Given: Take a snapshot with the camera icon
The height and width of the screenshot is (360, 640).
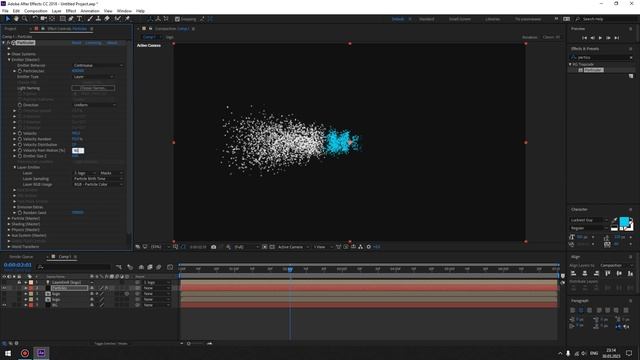Looking at the screenshot, I should click(213, 247).
